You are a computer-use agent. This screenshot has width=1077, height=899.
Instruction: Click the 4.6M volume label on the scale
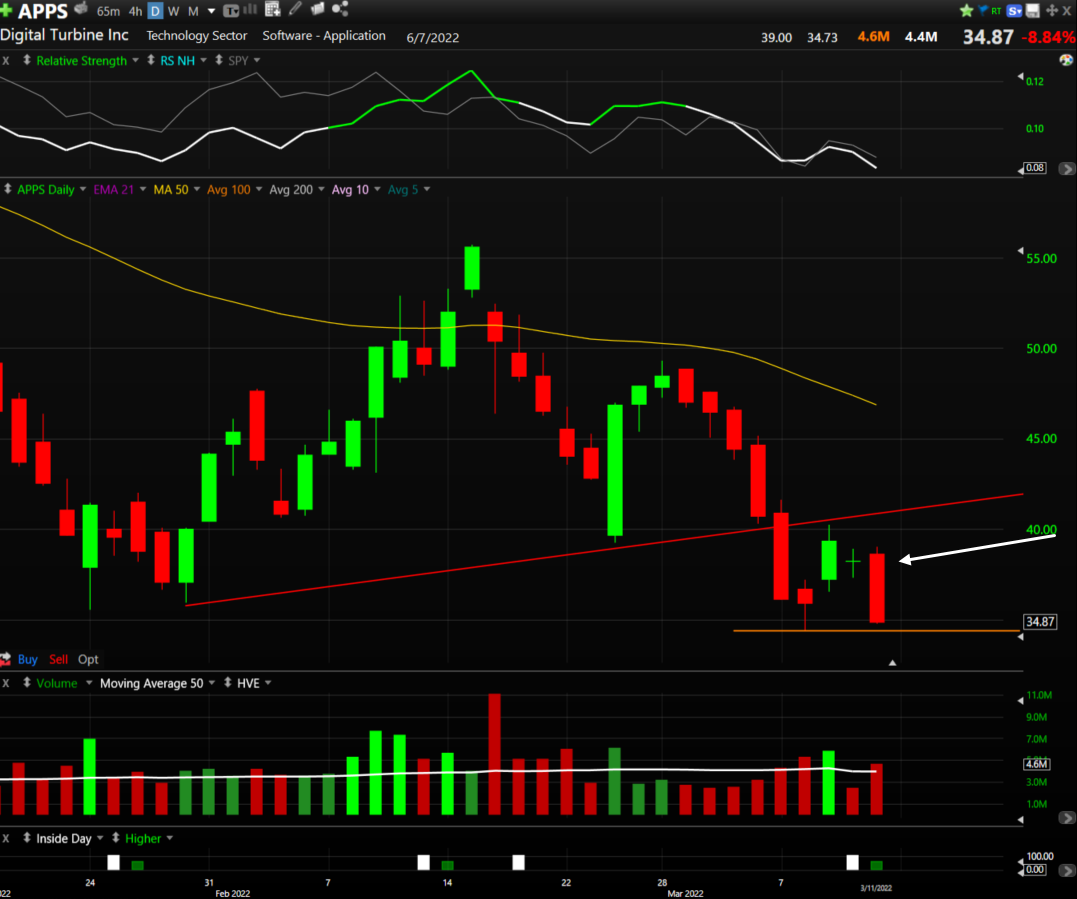click(1036, 764)
